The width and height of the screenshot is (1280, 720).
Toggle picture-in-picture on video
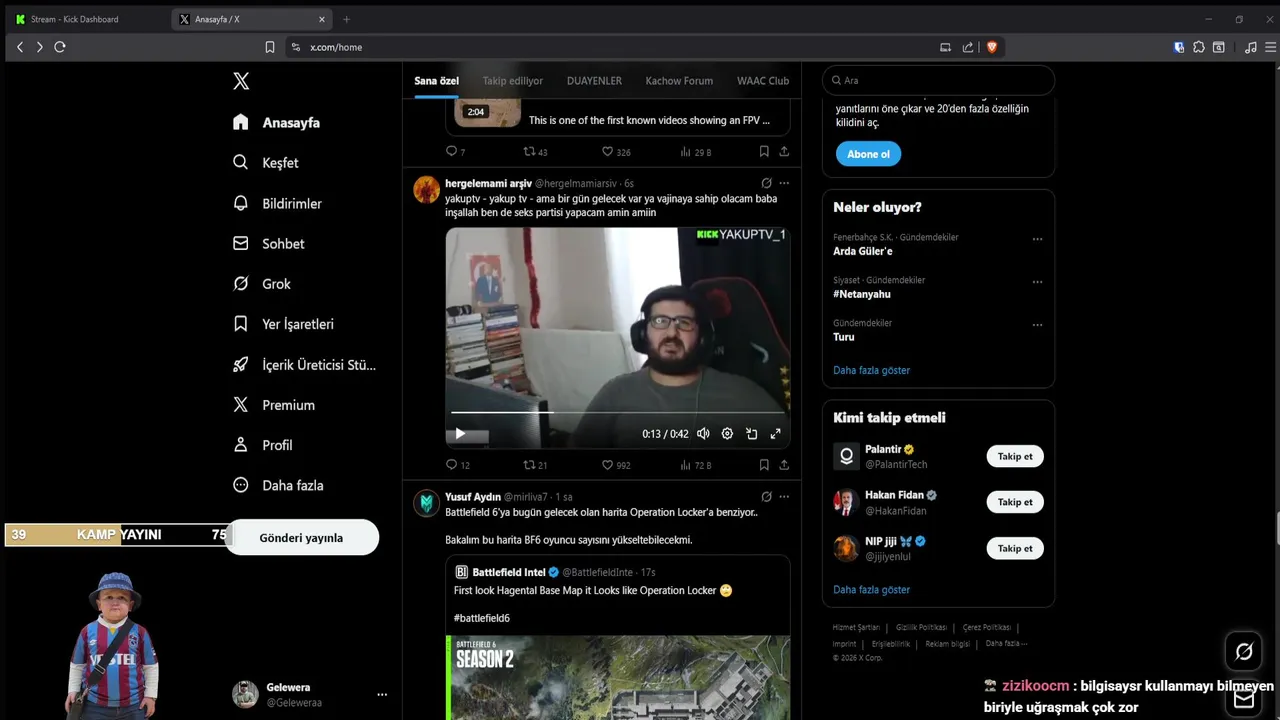[x=751, y=434]
